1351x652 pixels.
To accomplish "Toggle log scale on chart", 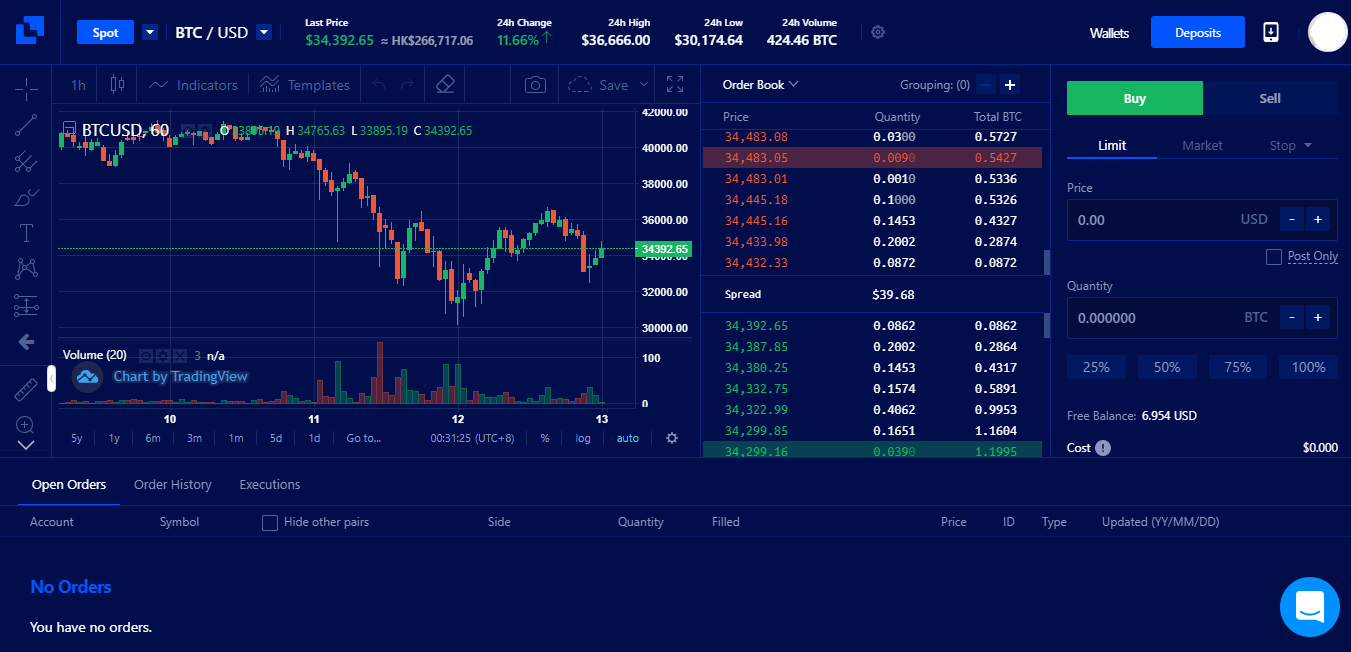I will point(583,438).
